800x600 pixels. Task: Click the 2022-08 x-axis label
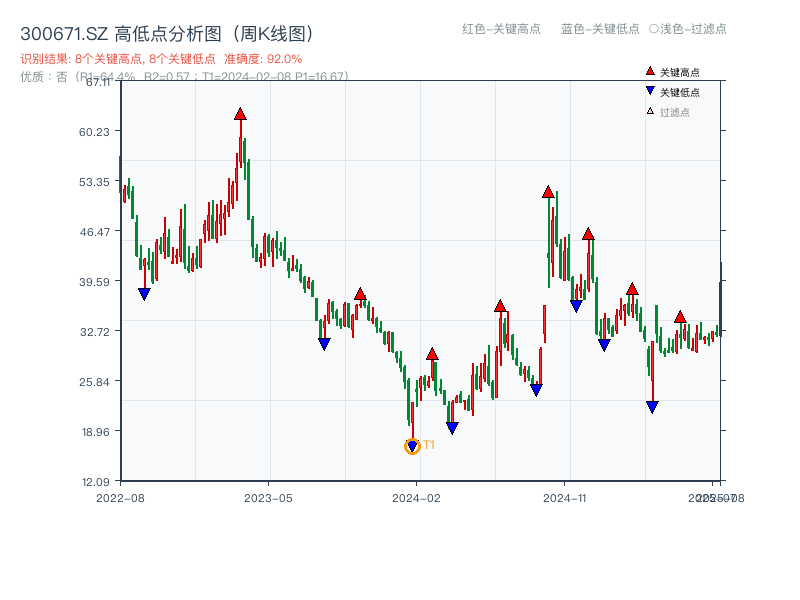(120, 498)
